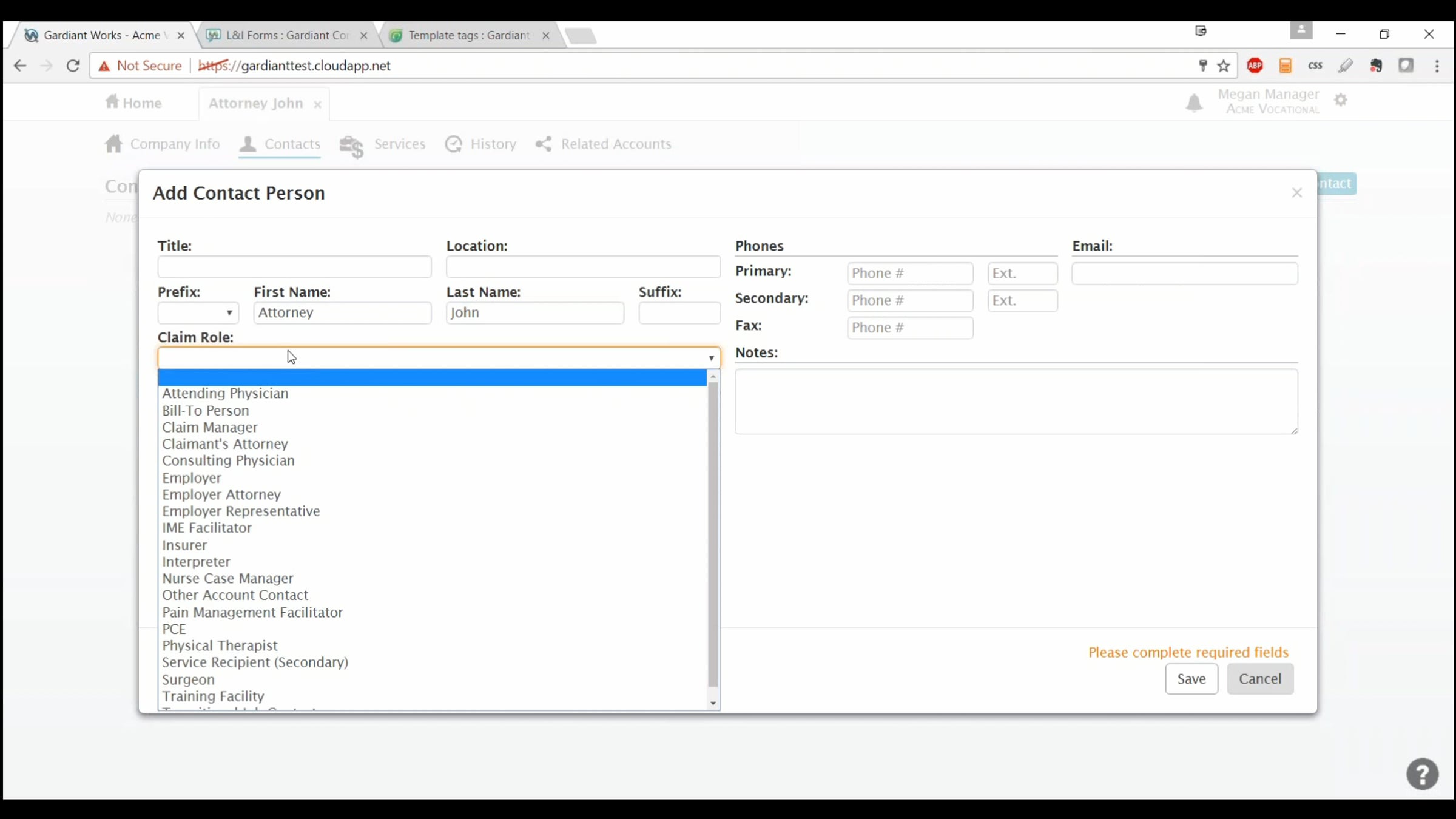Click the AdBlock Plus extension icon
Viewport: 1456px width, 819px height.
pos(1255,66)
